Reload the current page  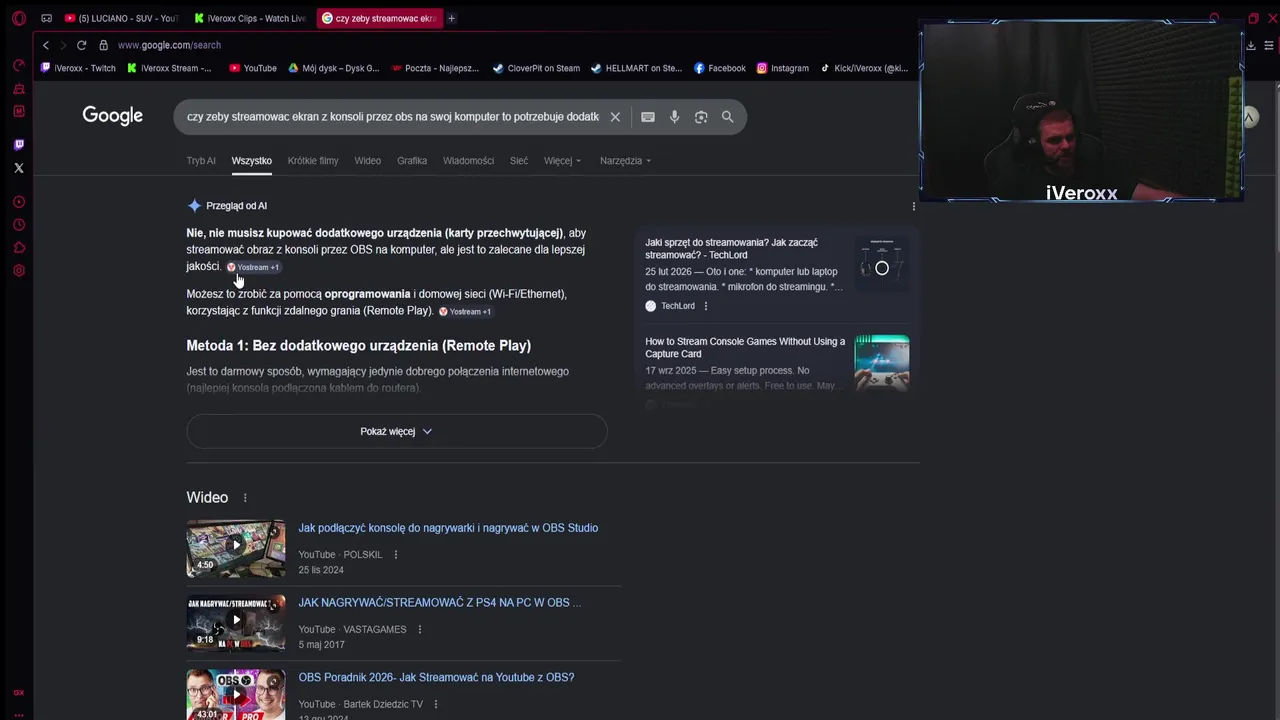pos(81,45)
